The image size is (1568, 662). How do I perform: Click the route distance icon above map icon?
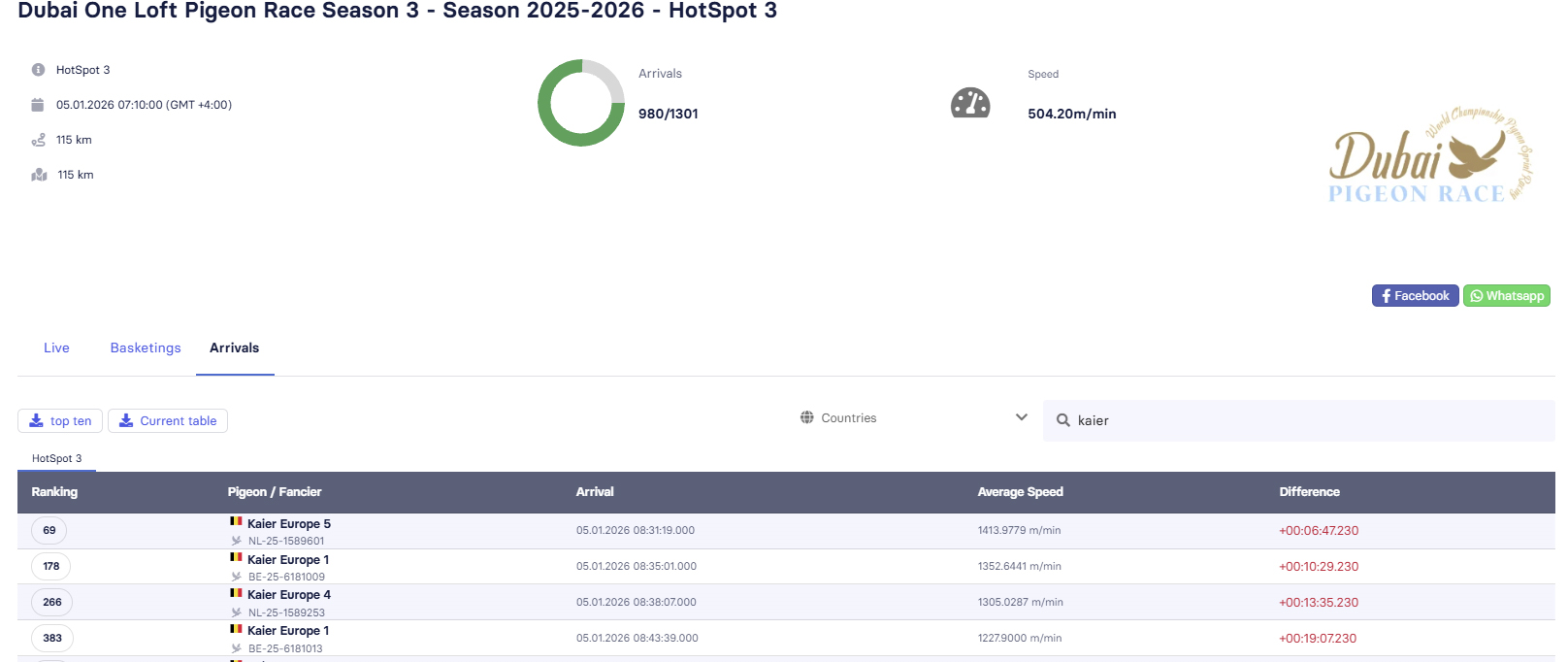[x=38, y=140]
